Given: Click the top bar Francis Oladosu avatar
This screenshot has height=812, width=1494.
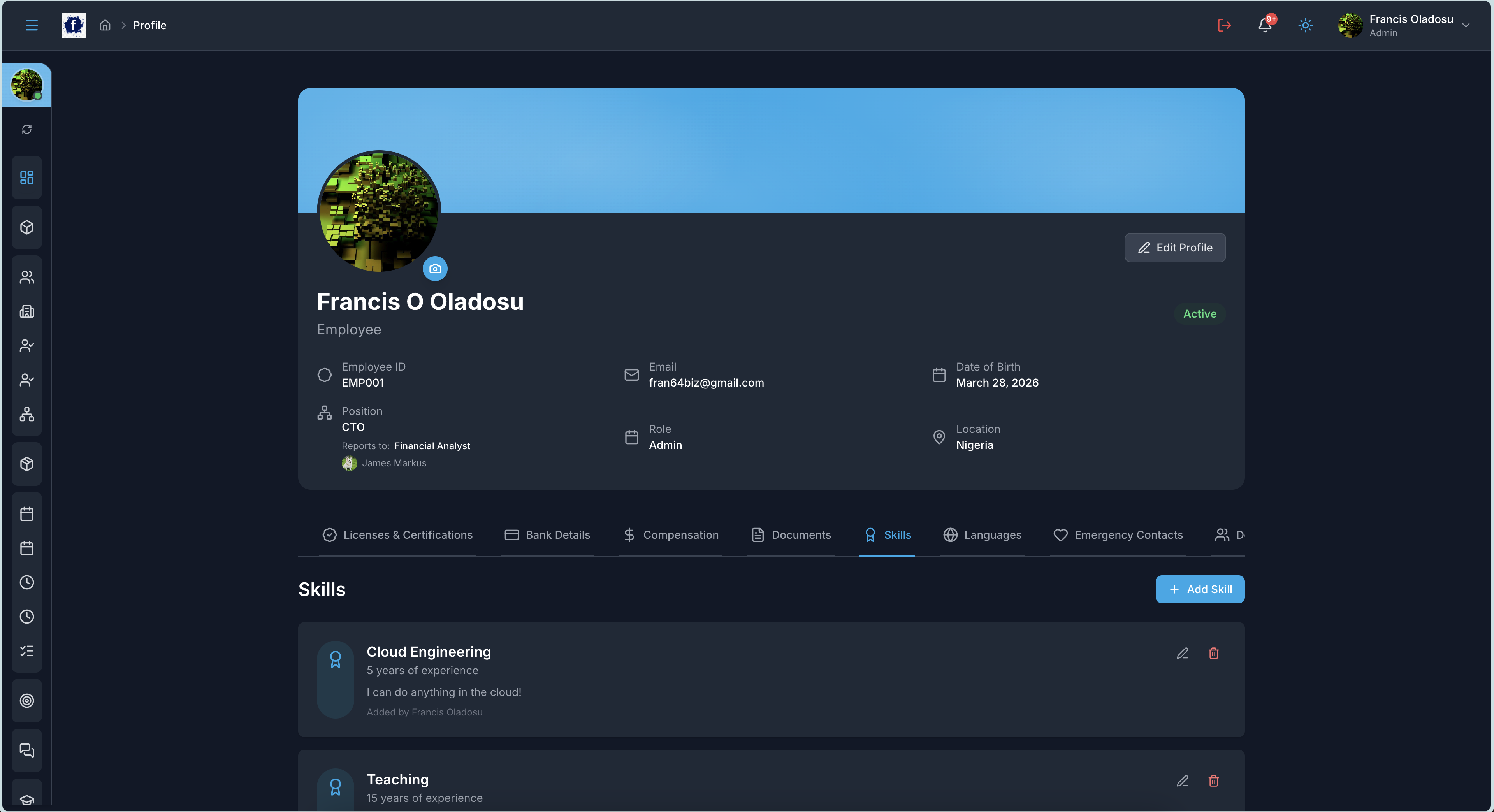Looking at the screenshot, I should (1350, 26).
